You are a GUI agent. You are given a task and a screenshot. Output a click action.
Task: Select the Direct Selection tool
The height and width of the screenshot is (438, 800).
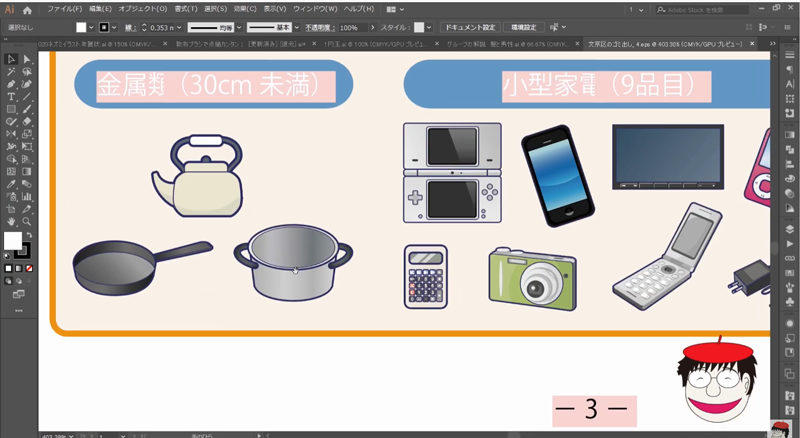pyautogui.click(x=27, y=59)
